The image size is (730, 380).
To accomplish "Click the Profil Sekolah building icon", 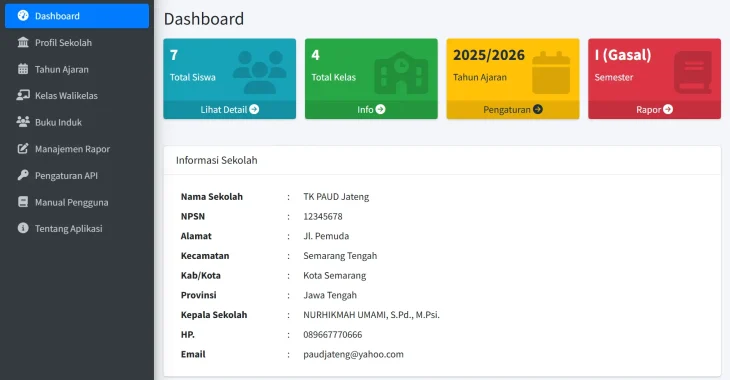I will (23, 42).
